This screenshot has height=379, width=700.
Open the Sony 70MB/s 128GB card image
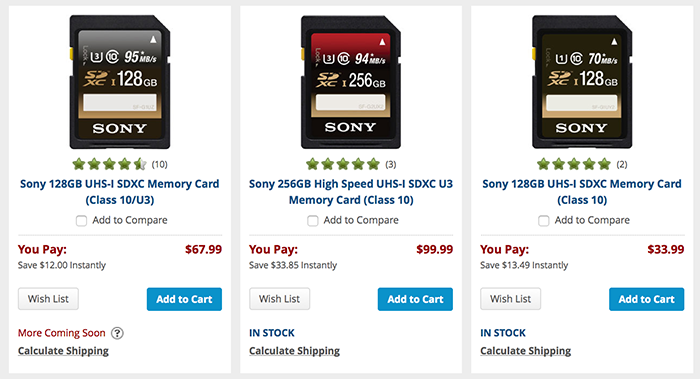pos(582,82)
